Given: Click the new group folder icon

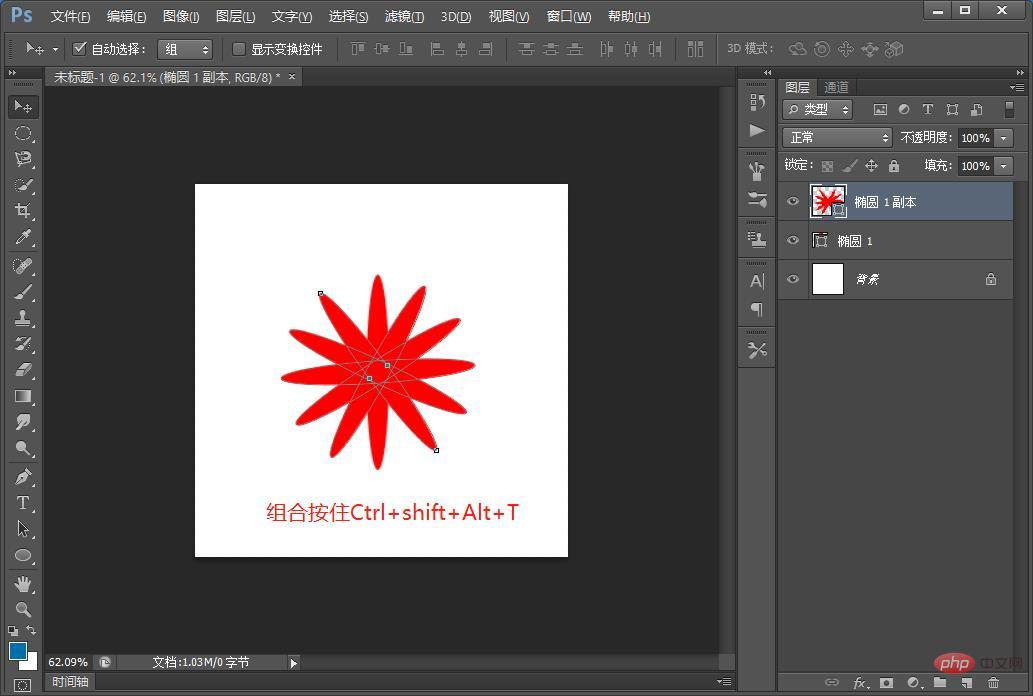Looking at the screenshot, I should click(939, 683).
